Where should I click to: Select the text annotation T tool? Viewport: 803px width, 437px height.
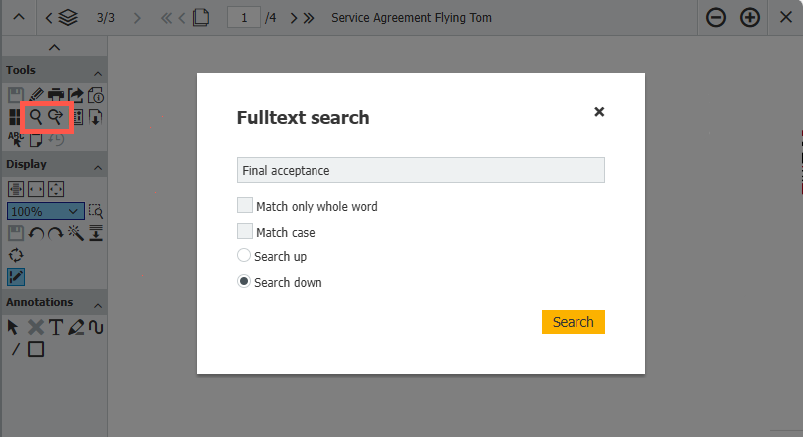click(x=56, y=327)
